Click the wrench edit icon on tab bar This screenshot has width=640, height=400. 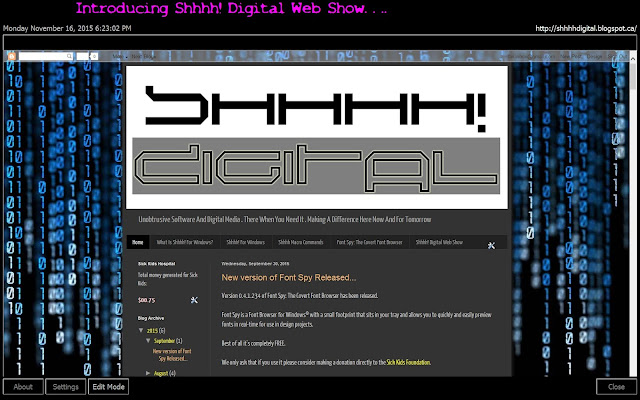point(491,245)
